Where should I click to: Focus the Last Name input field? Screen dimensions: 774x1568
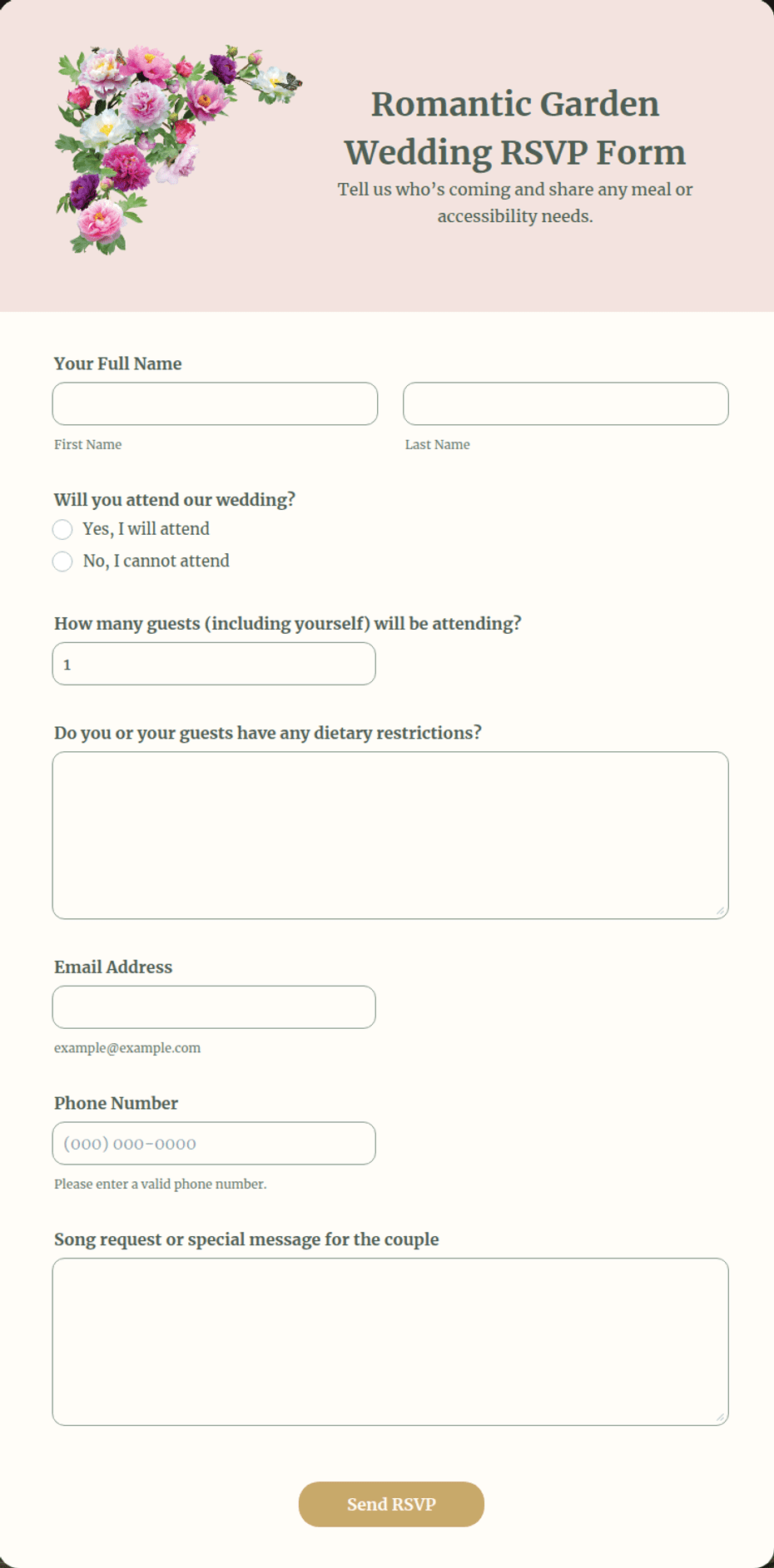(566, 403)
